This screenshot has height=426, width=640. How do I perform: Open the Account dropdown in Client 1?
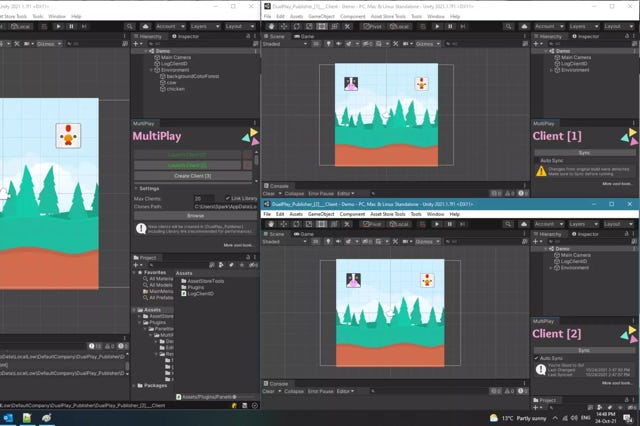click(549, 27)
